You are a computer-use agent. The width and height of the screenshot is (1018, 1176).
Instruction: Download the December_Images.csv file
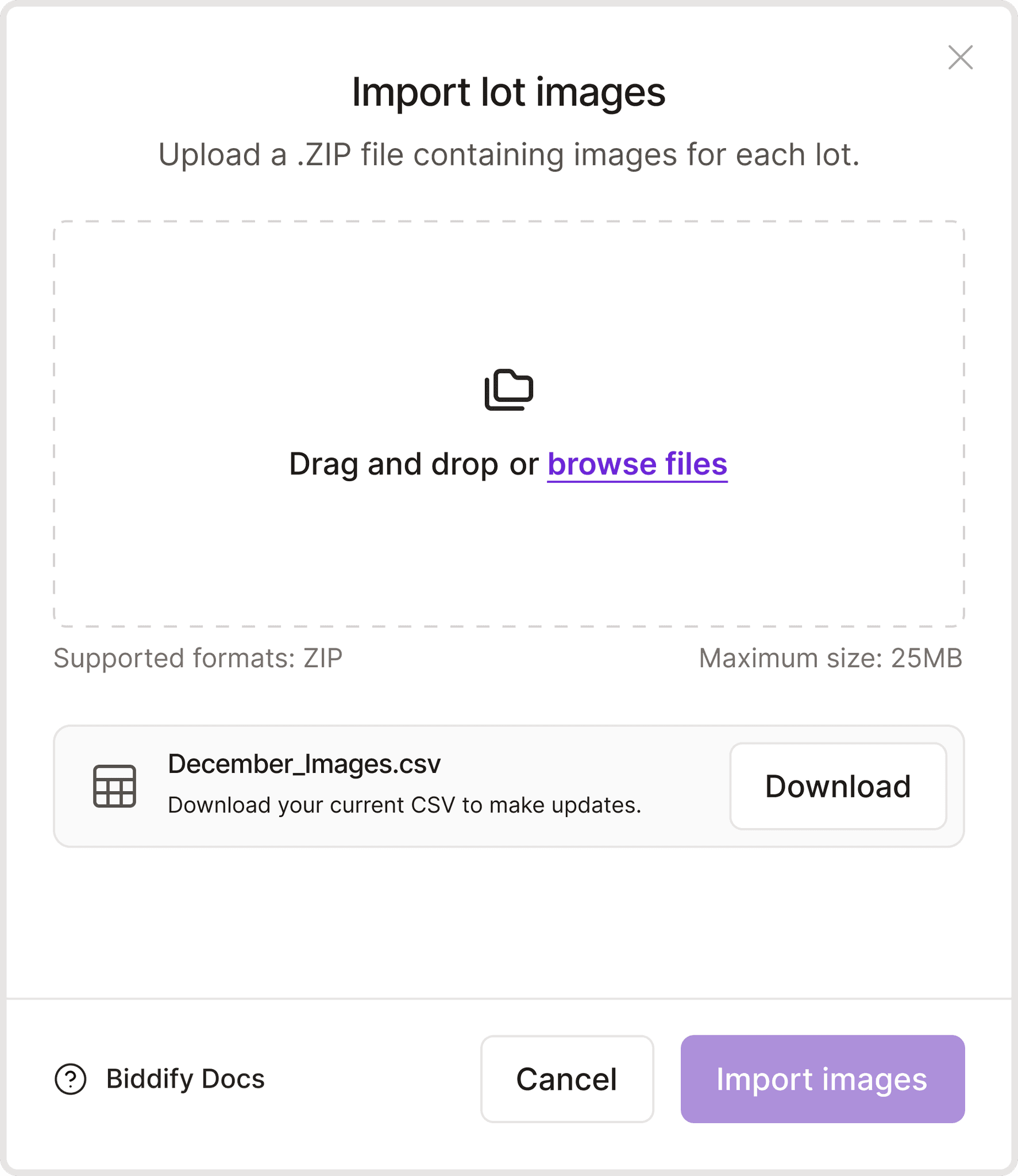click(838, 786)
